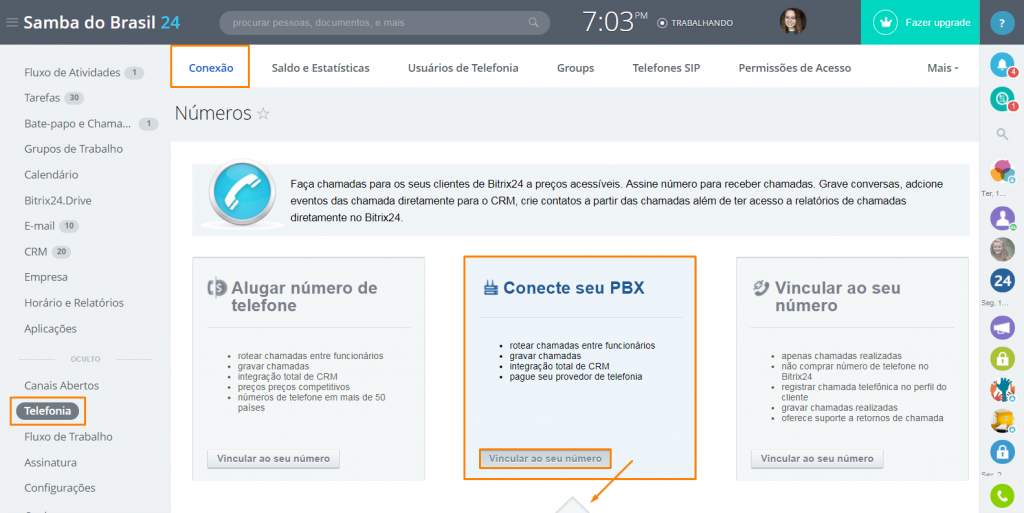Open Fluxo de Trabalho in left menu
This screenshot has width=1024, height=513.
[68, 437]
